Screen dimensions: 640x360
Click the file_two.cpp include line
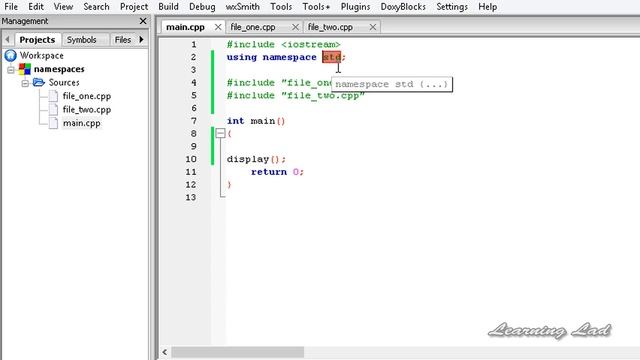295,96
